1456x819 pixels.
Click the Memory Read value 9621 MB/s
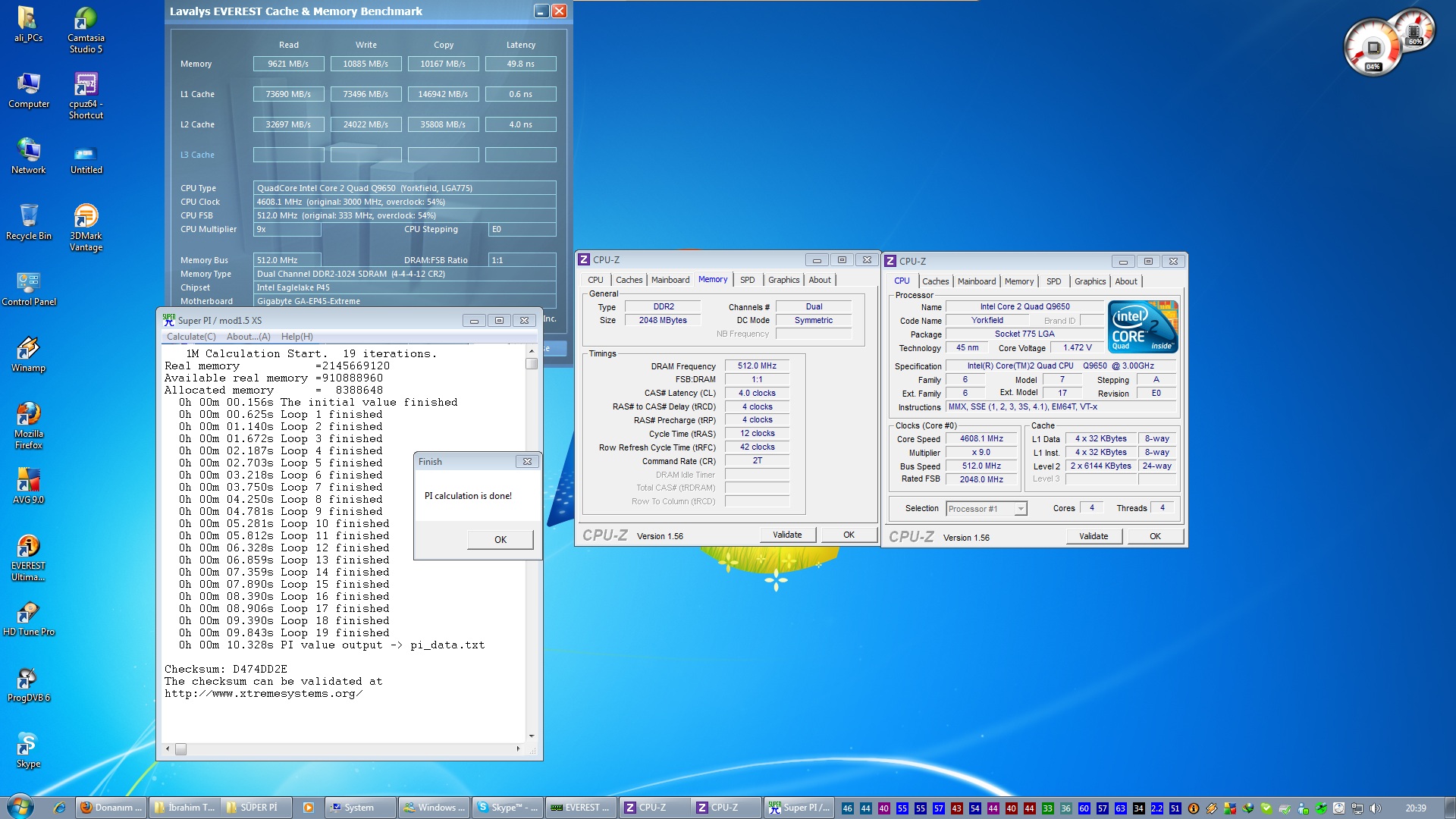[x=288, y=64]
